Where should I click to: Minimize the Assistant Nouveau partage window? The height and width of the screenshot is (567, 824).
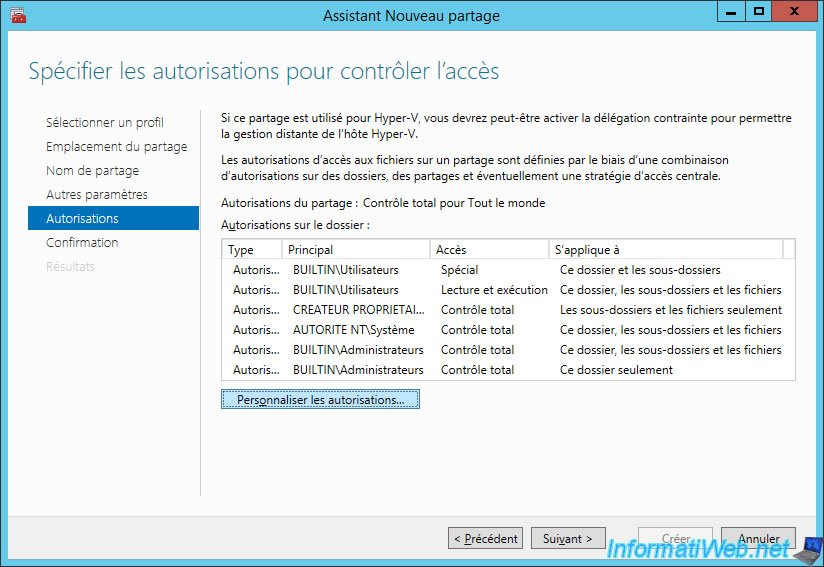(731, 12)
